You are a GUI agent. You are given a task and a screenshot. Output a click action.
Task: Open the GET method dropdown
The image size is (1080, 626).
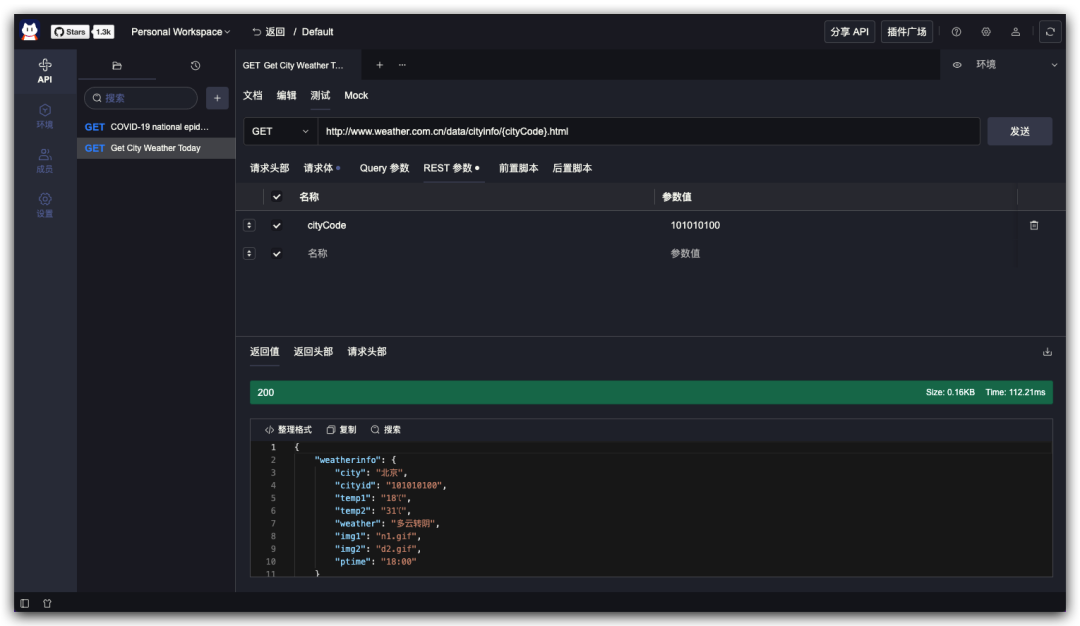(280, 131)
